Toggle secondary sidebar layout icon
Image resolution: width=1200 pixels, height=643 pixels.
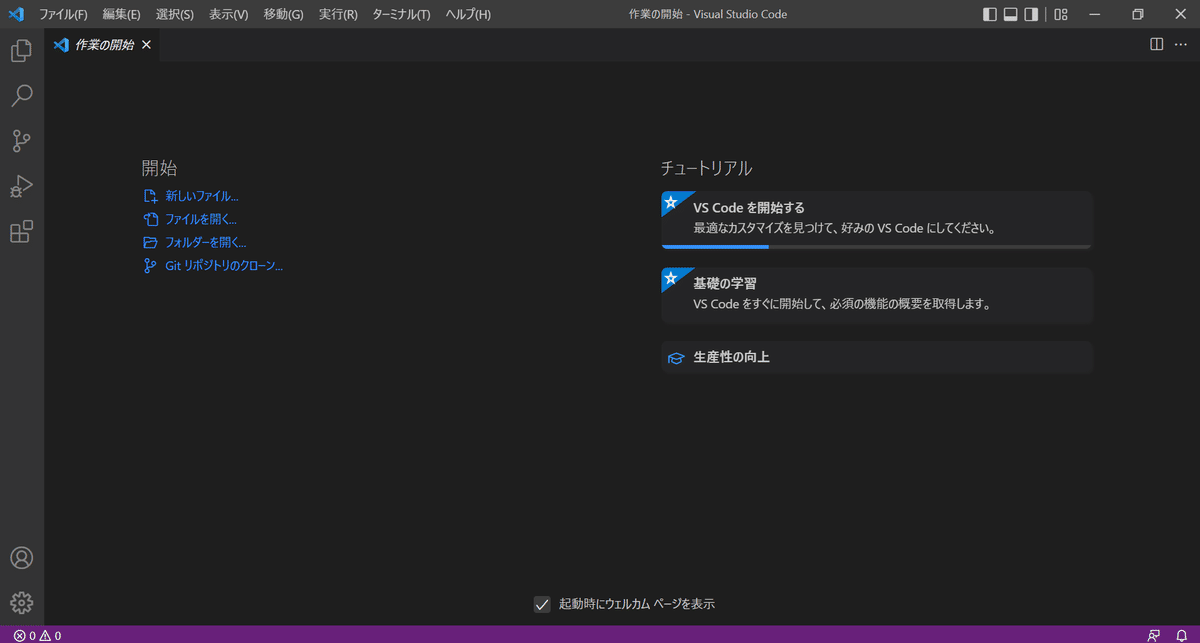pos(1030,14)
